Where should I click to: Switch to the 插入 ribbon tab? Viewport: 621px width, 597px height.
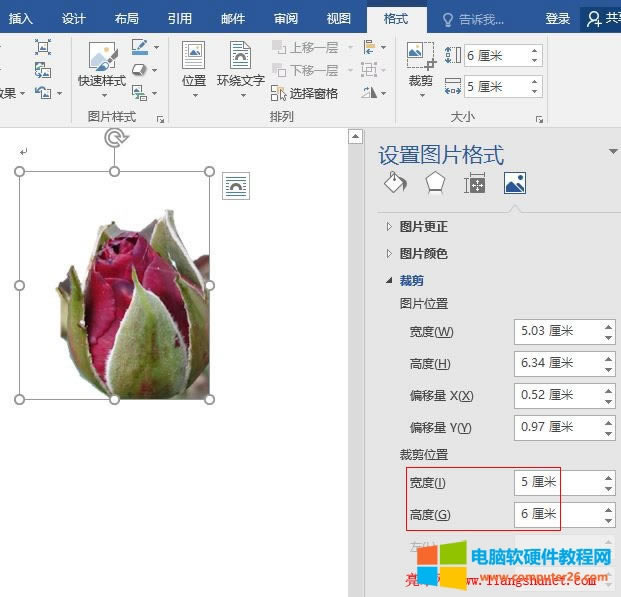click(21, 19)
